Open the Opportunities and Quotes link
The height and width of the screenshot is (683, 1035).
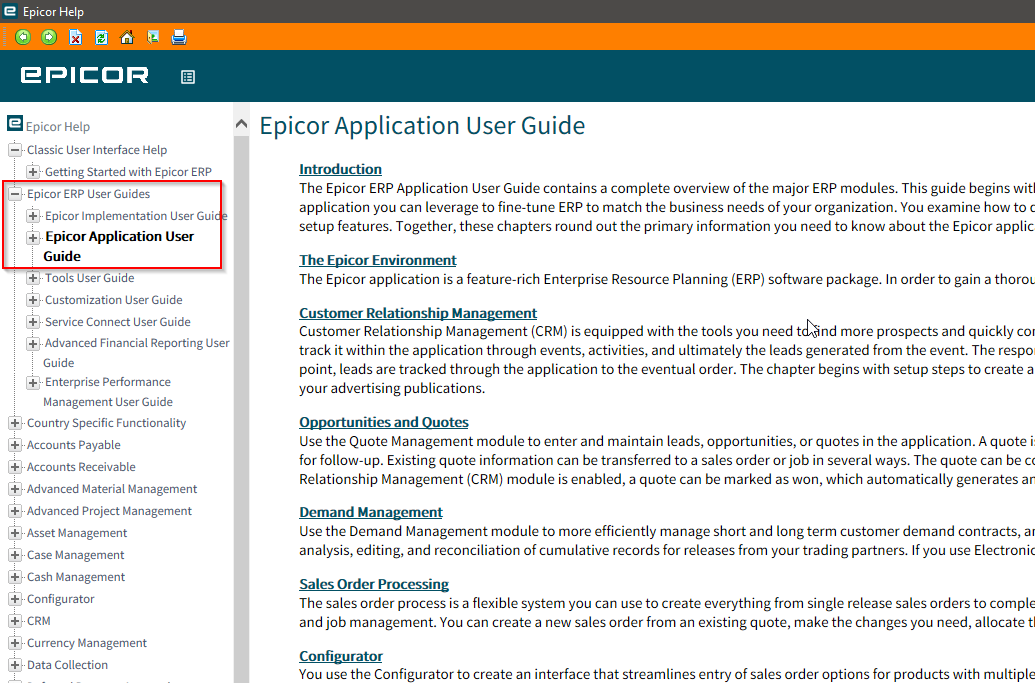tap(384, 422)
